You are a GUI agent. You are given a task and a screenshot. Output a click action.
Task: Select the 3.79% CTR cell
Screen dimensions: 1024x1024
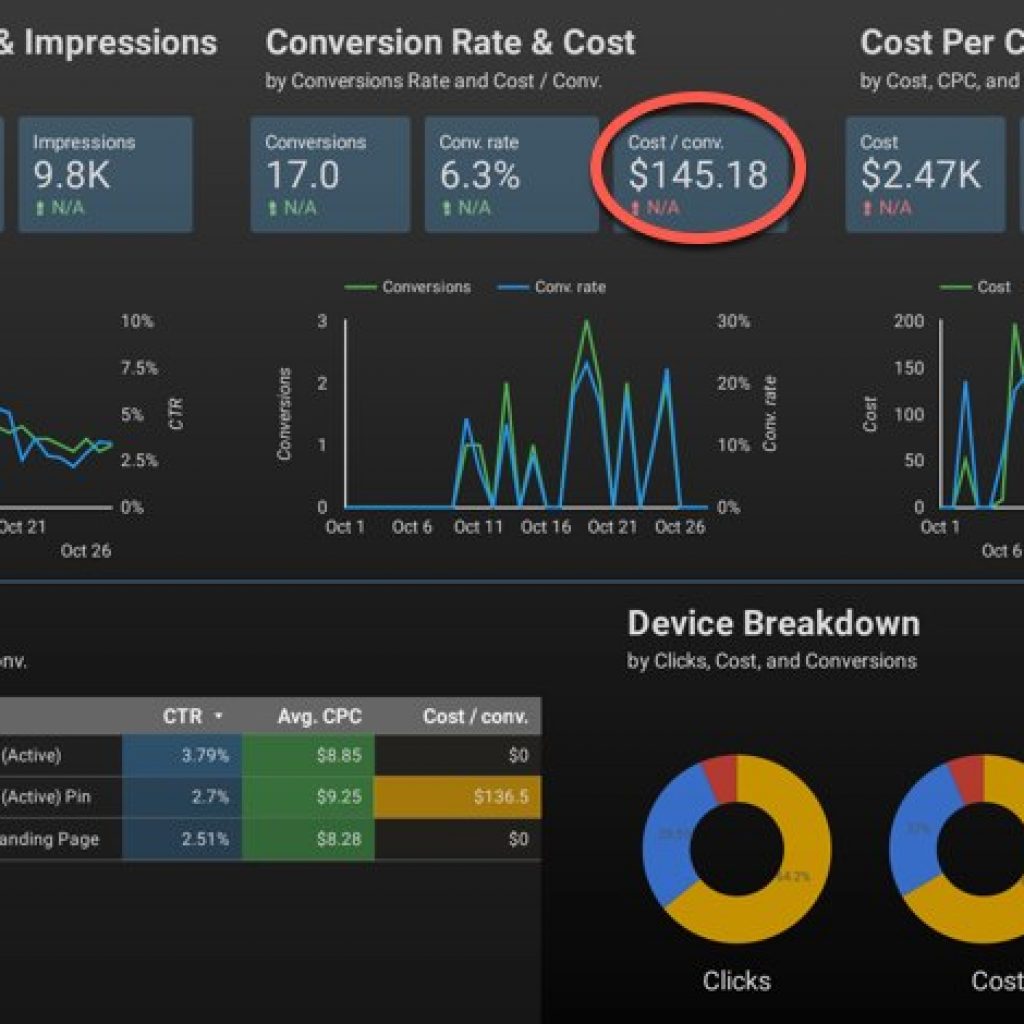182,756
